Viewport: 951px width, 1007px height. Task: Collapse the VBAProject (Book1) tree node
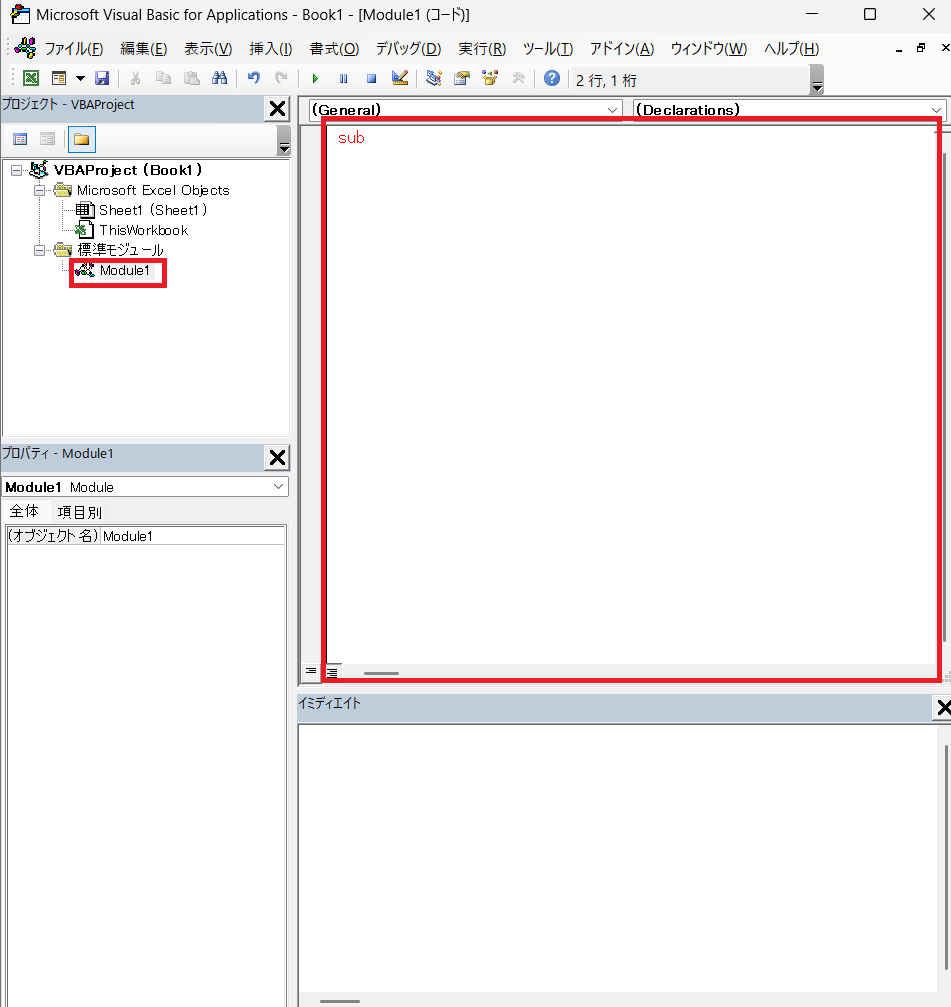tap(17, 170)
